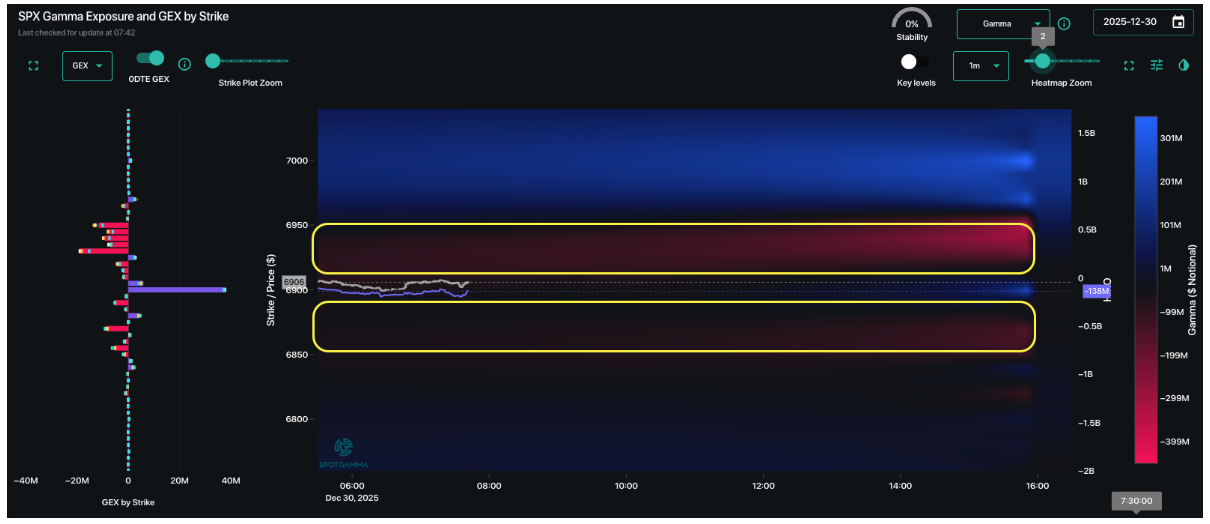Open the 1m interval dropdown
Viewport: 1210px width, 524px height.
point(980,66)
